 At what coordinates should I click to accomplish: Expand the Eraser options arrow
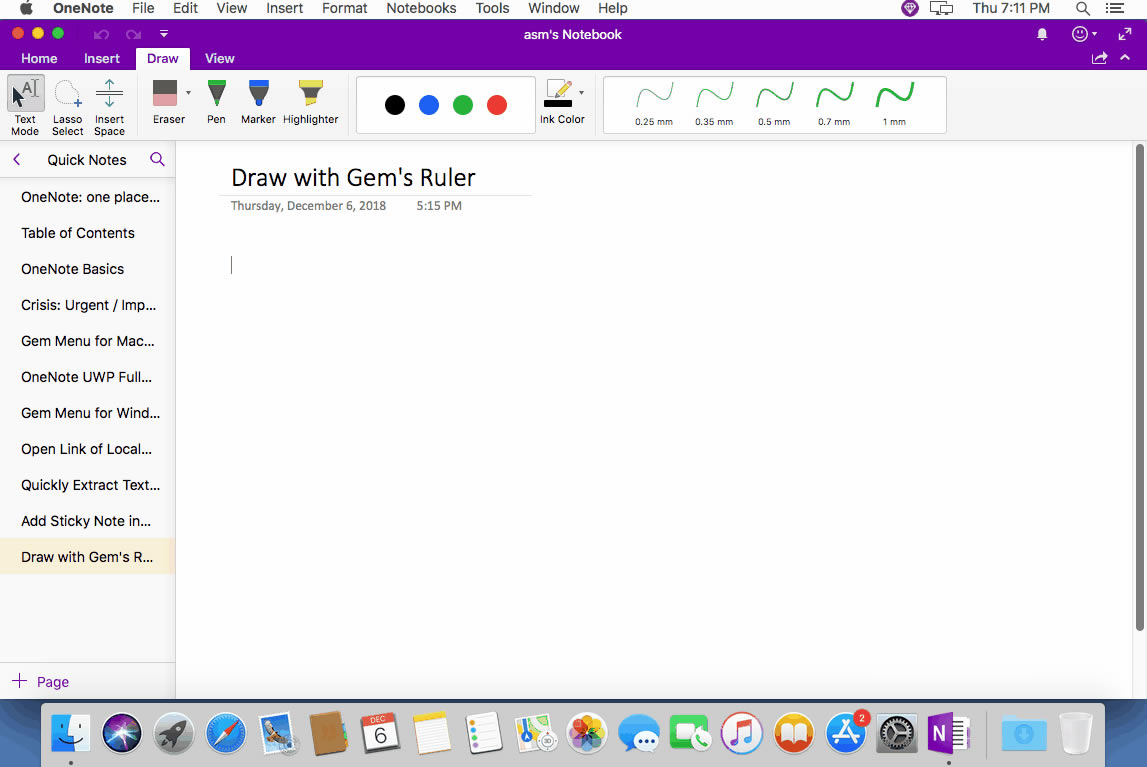point(188,92)
